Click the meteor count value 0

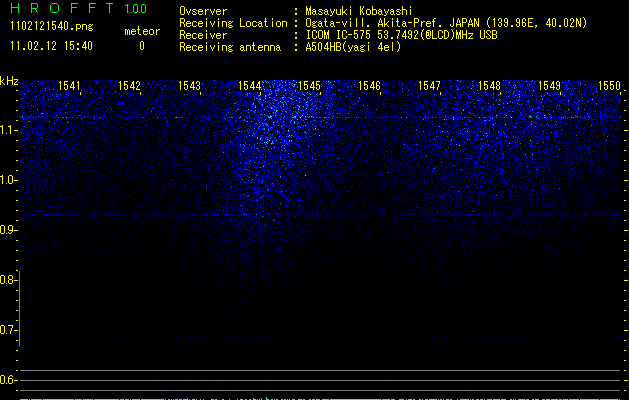tap(142, 46)
